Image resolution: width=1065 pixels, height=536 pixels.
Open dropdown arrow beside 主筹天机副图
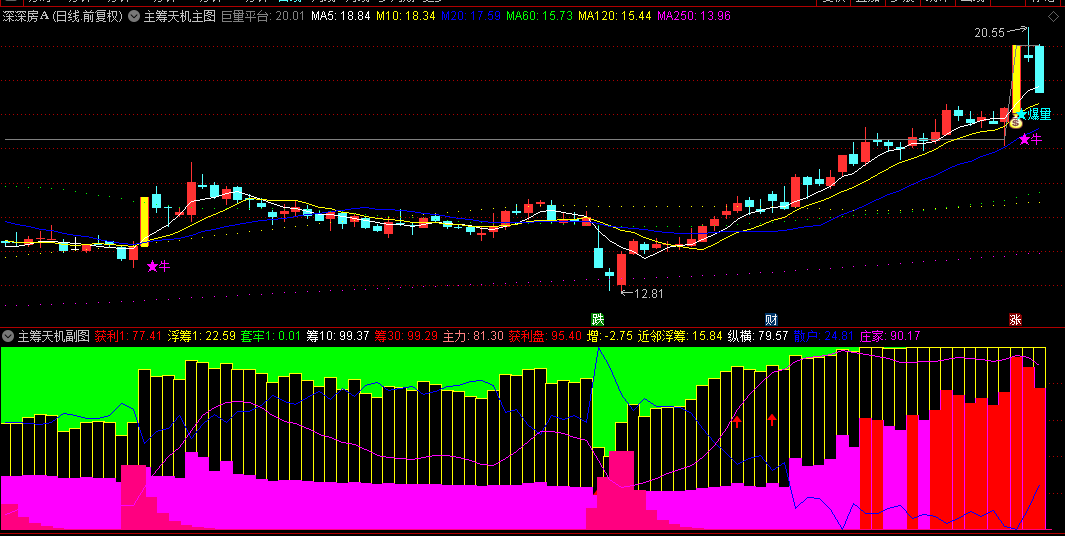point(8,336)
